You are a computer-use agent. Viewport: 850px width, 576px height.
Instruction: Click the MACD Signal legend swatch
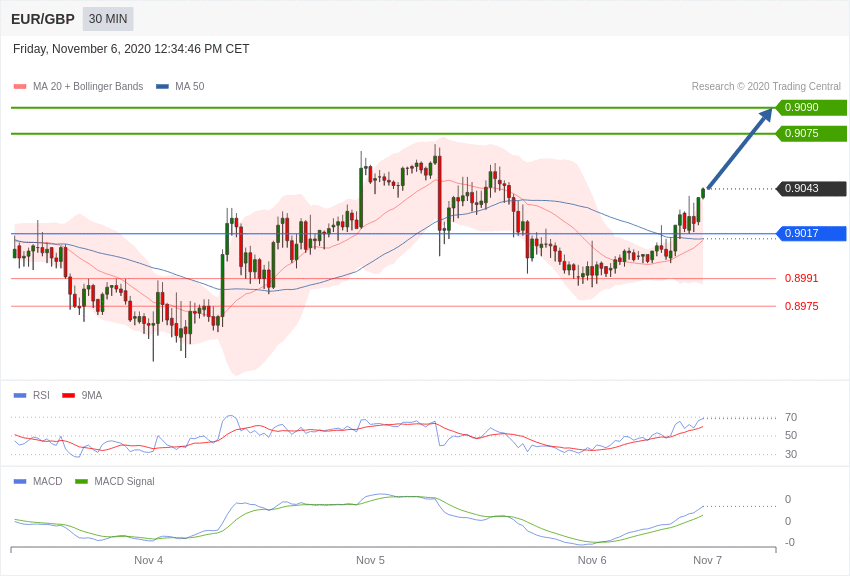point(81,481)
